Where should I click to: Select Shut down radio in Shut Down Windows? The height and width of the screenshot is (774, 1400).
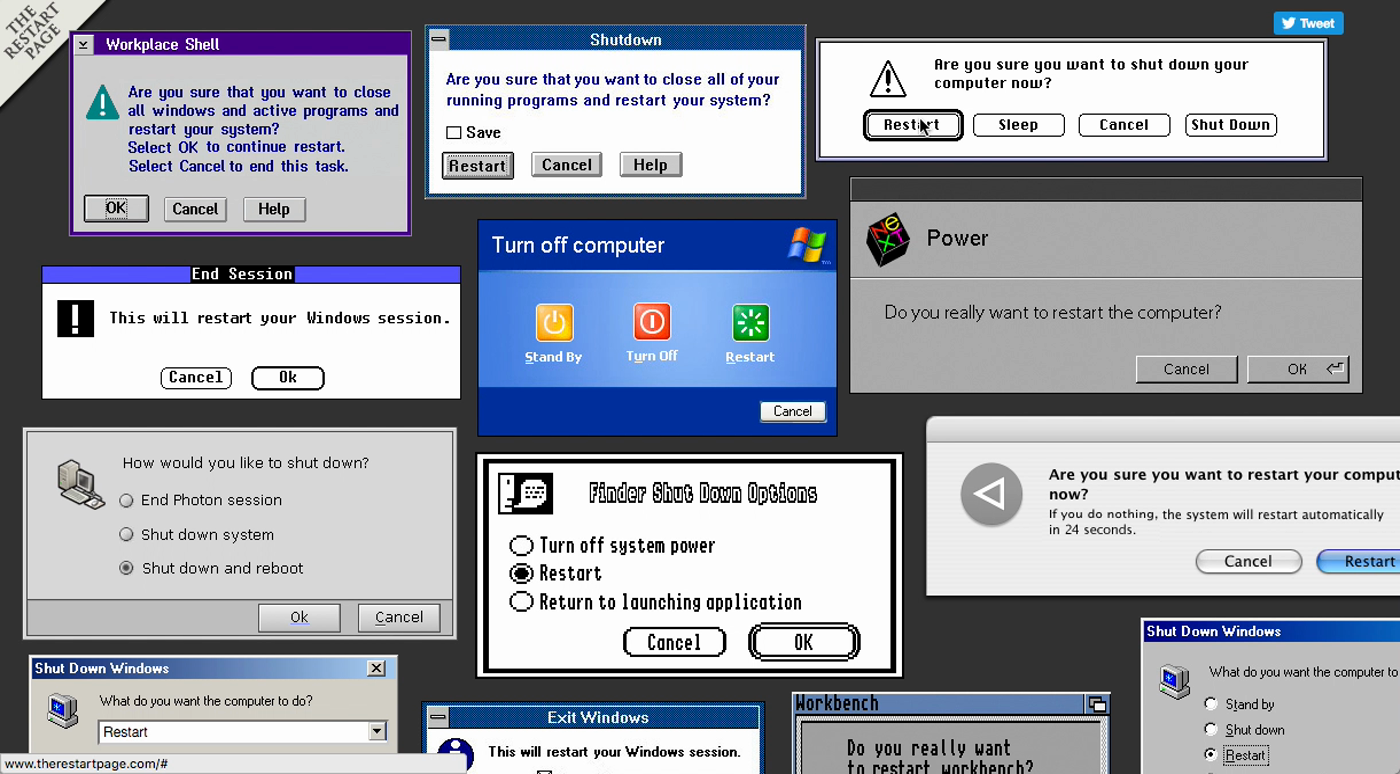pyautogui.click(x=1211, y=729)
